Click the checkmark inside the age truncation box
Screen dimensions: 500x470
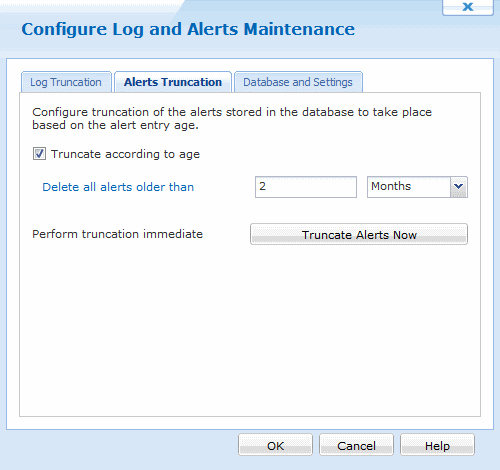pos(39,154)
